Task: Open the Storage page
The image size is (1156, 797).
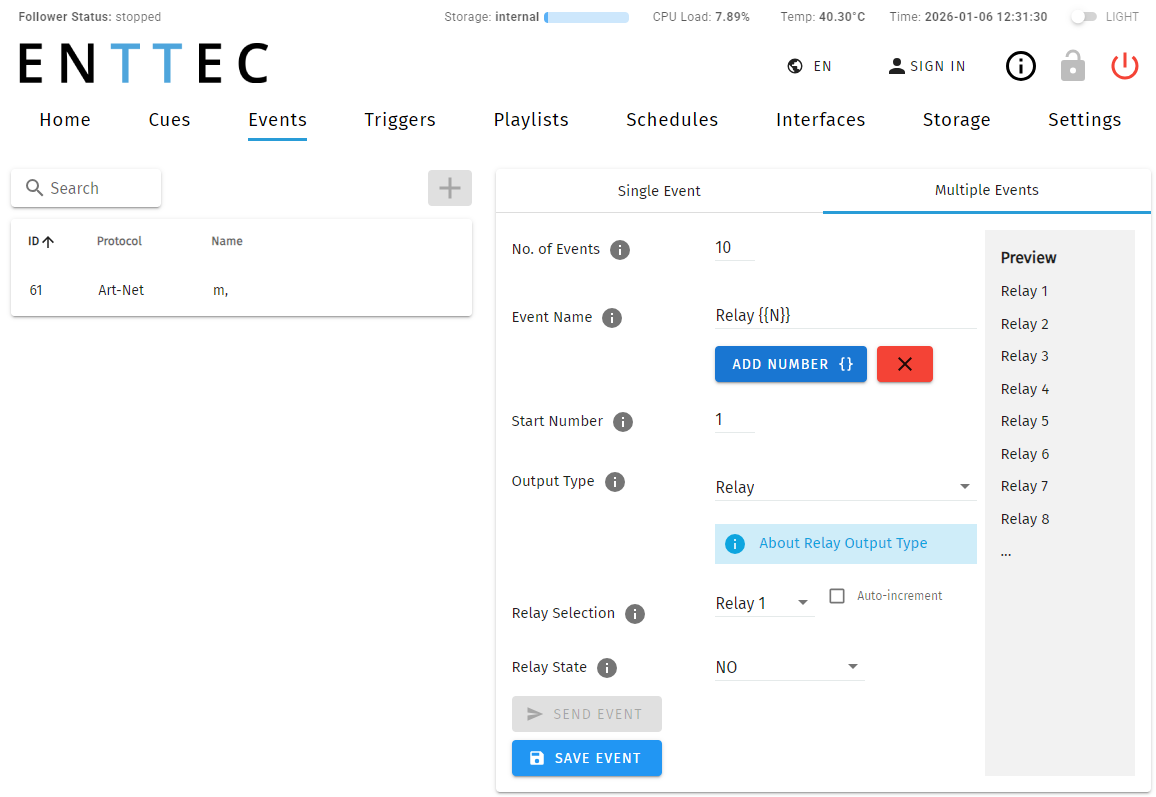Action: pyautogui.click(x=956, y=119)
